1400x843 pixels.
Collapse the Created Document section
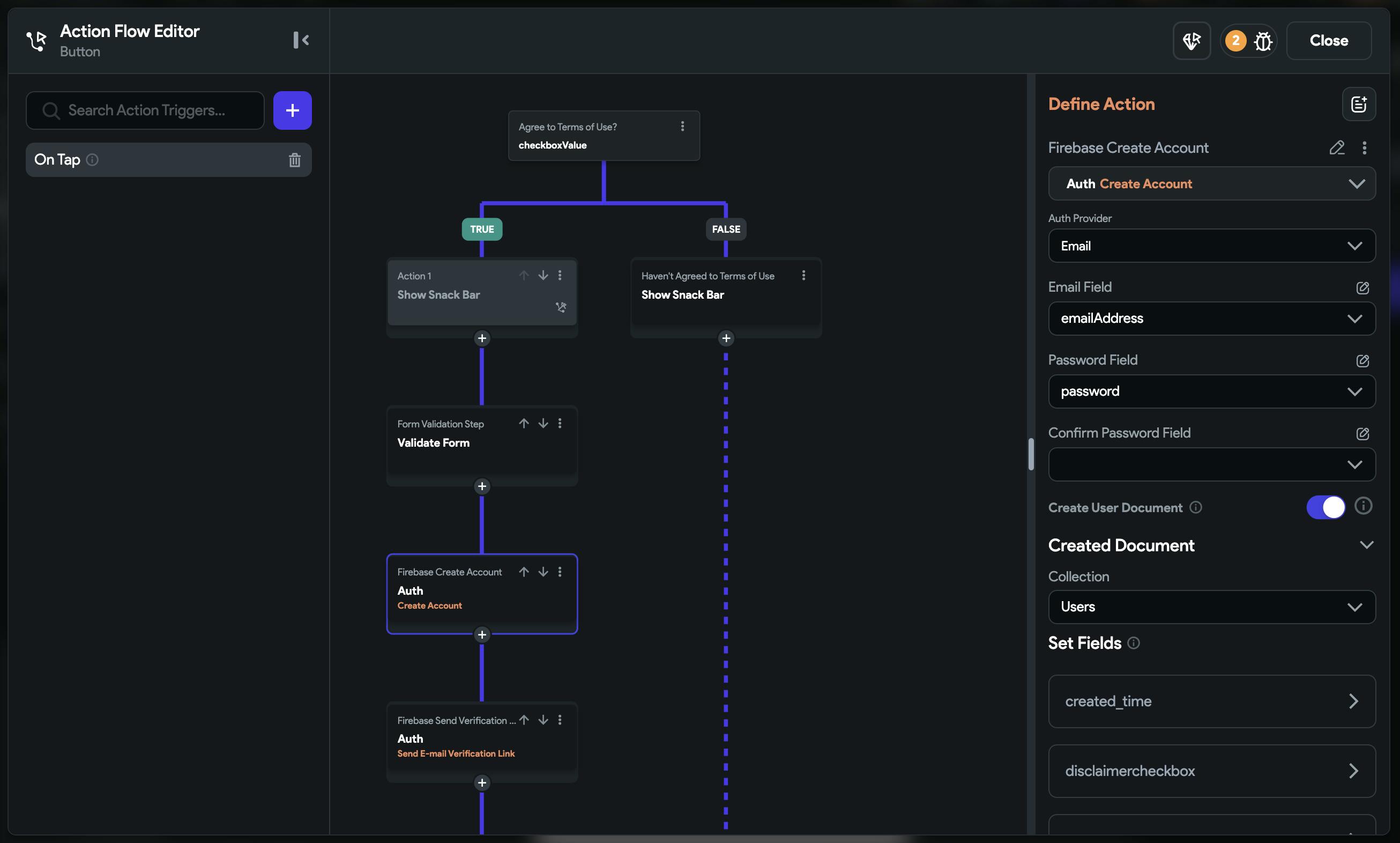(x=1366, y=545)
